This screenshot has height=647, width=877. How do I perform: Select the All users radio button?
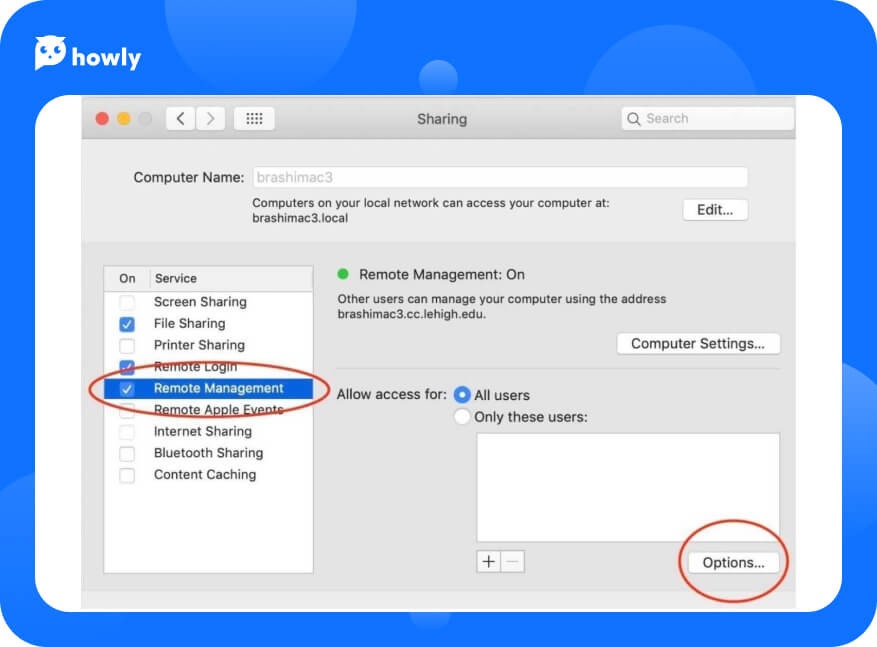[462, 395]
